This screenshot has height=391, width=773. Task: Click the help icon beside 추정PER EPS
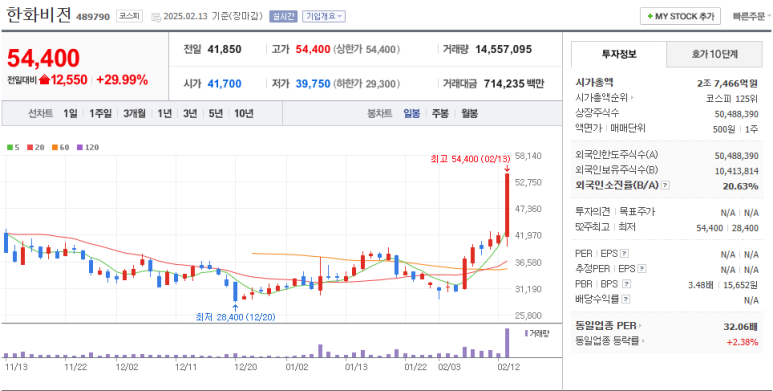(642, 269)
